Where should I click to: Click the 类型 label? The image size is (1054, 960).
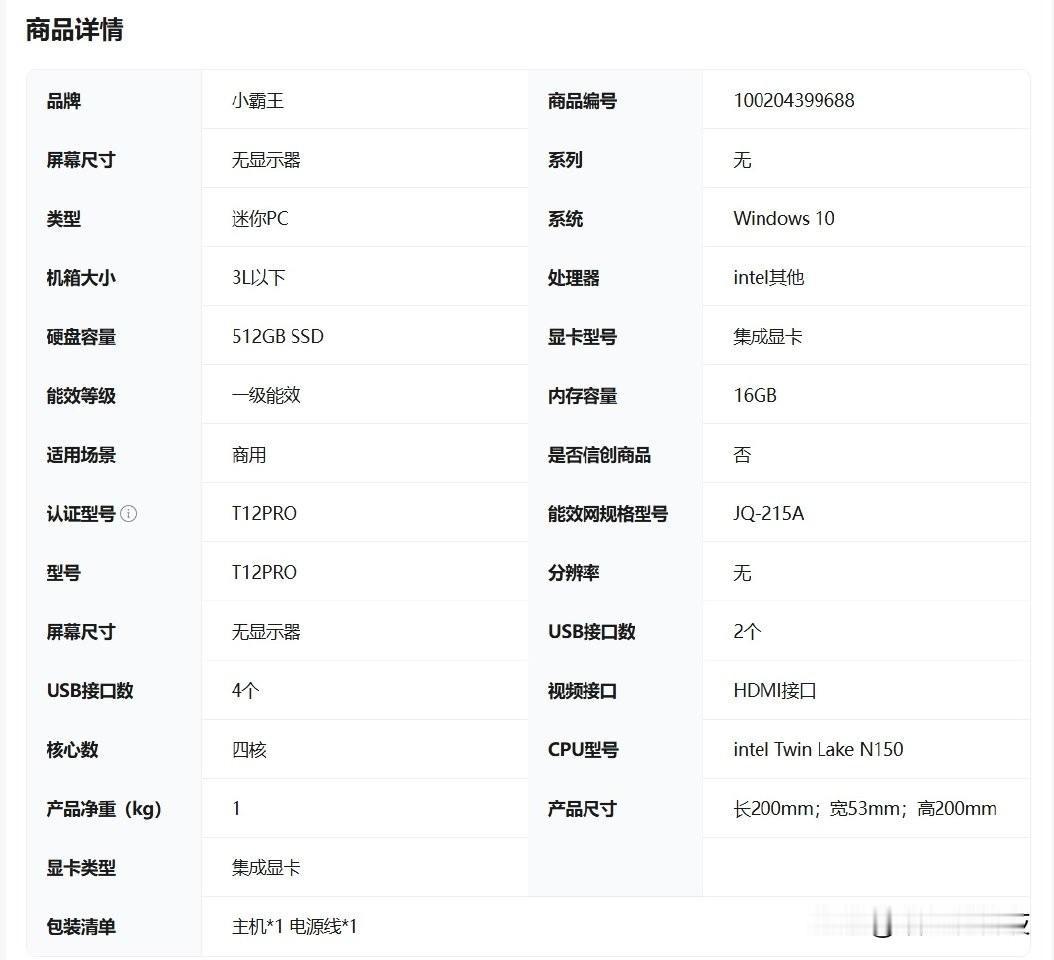click(64, 218)
